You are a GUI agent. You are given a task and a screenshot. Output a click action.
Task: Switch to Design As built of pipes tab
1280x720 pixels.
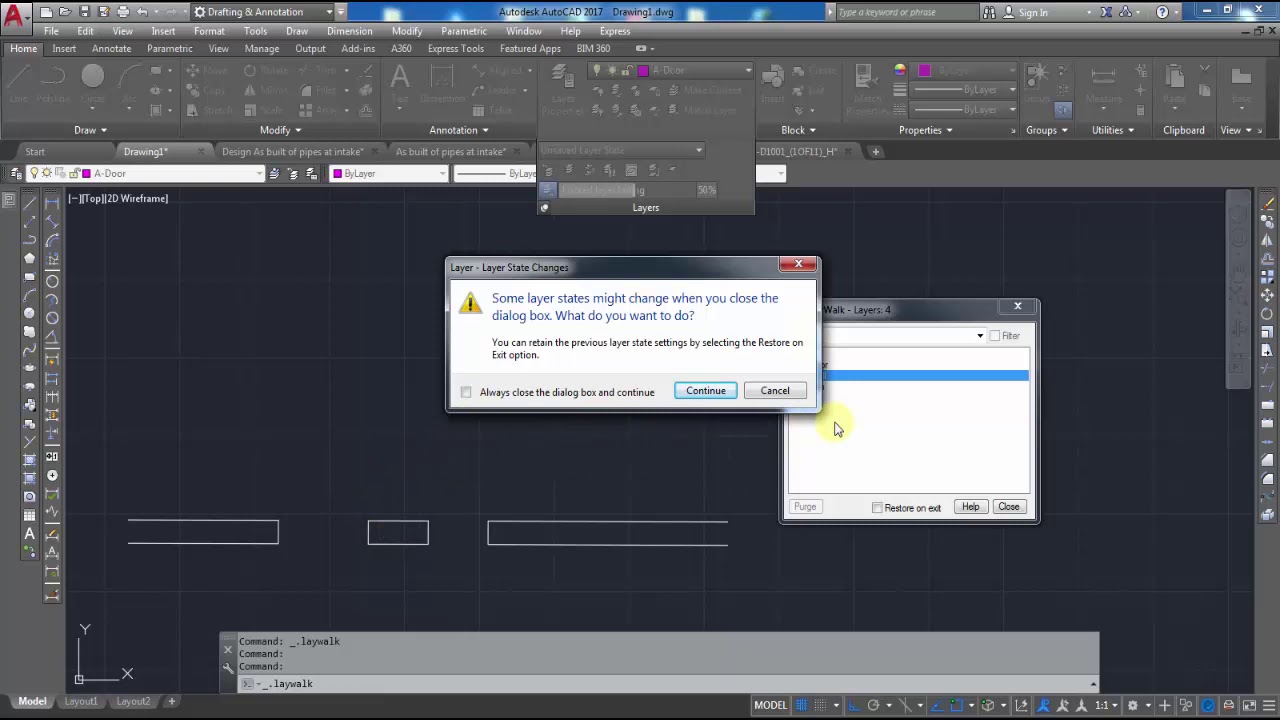tap(292, 152)
